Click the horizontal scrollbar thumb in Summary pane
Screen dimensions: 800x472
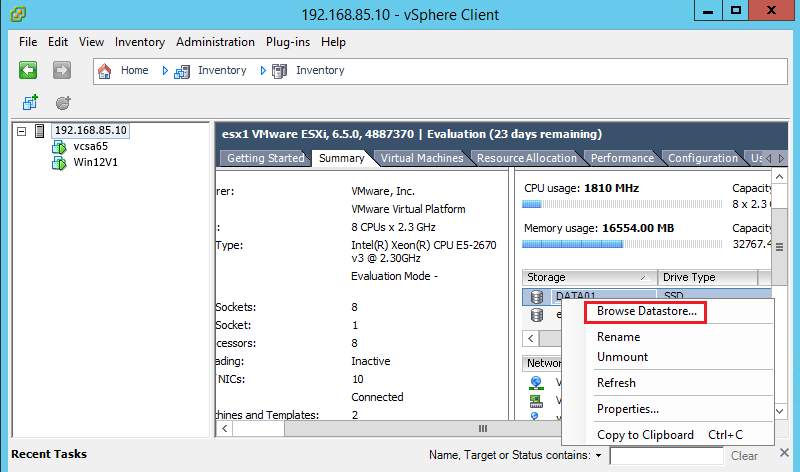click(x=483, y=429)
